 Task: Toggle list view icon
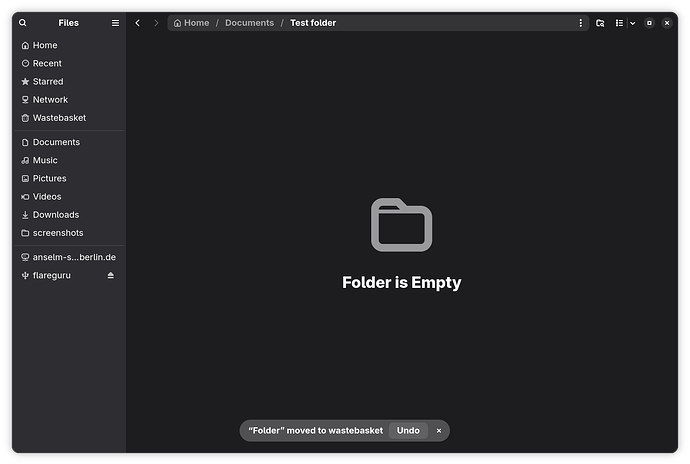click(619, 23)
